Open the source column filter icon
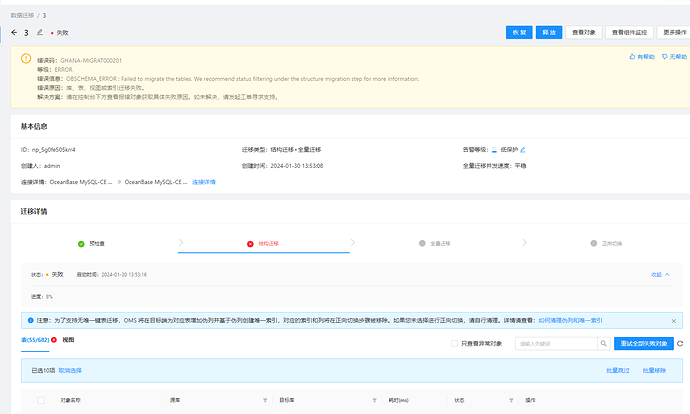 265,400
